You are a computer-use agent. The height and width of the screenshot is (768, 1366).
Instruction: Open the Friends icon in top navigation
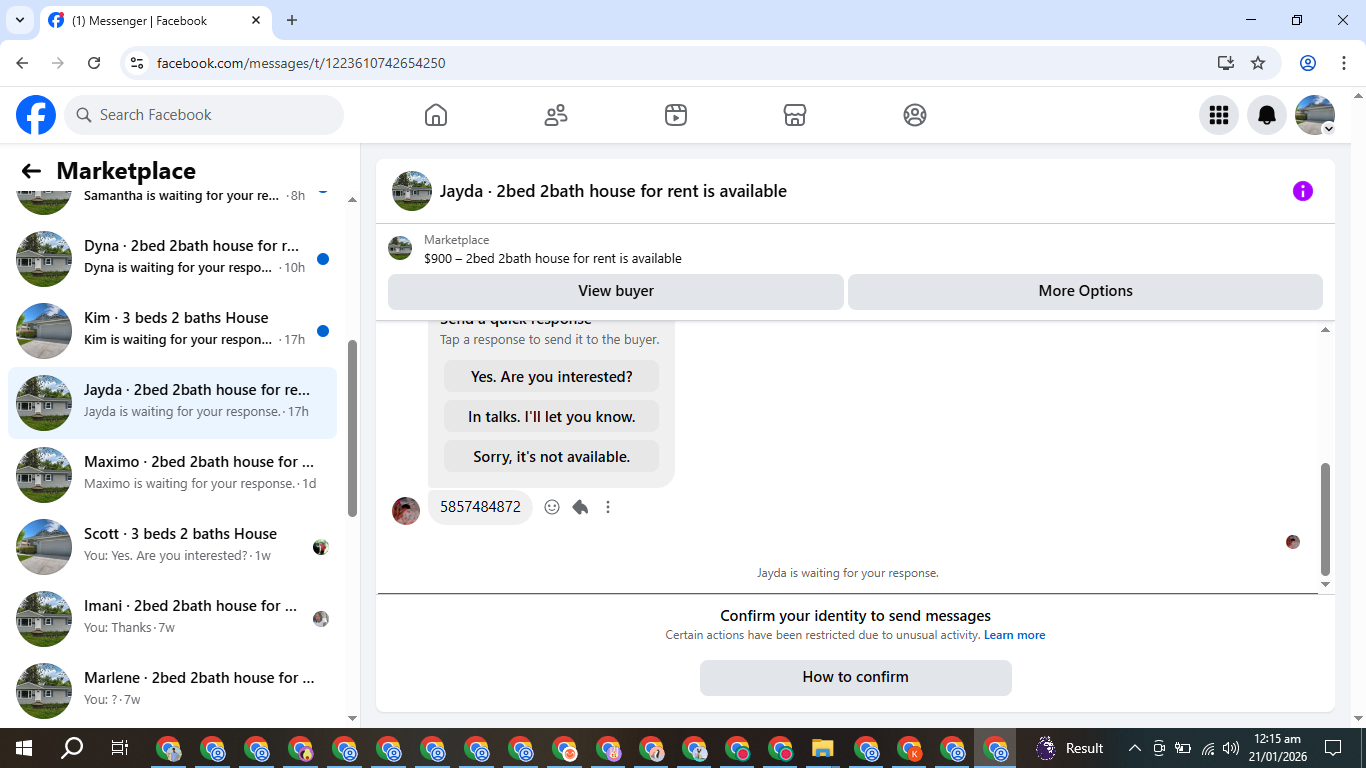556,115
